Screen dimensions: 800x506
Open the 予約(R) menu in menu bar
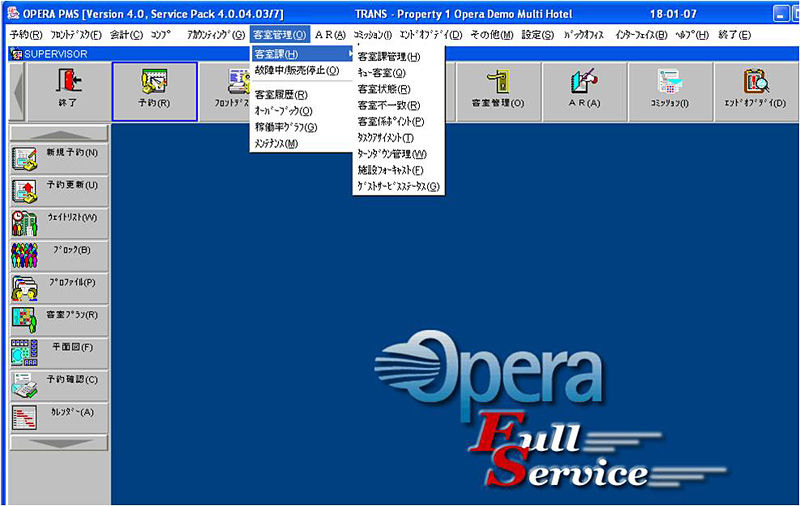coord(26,35)
